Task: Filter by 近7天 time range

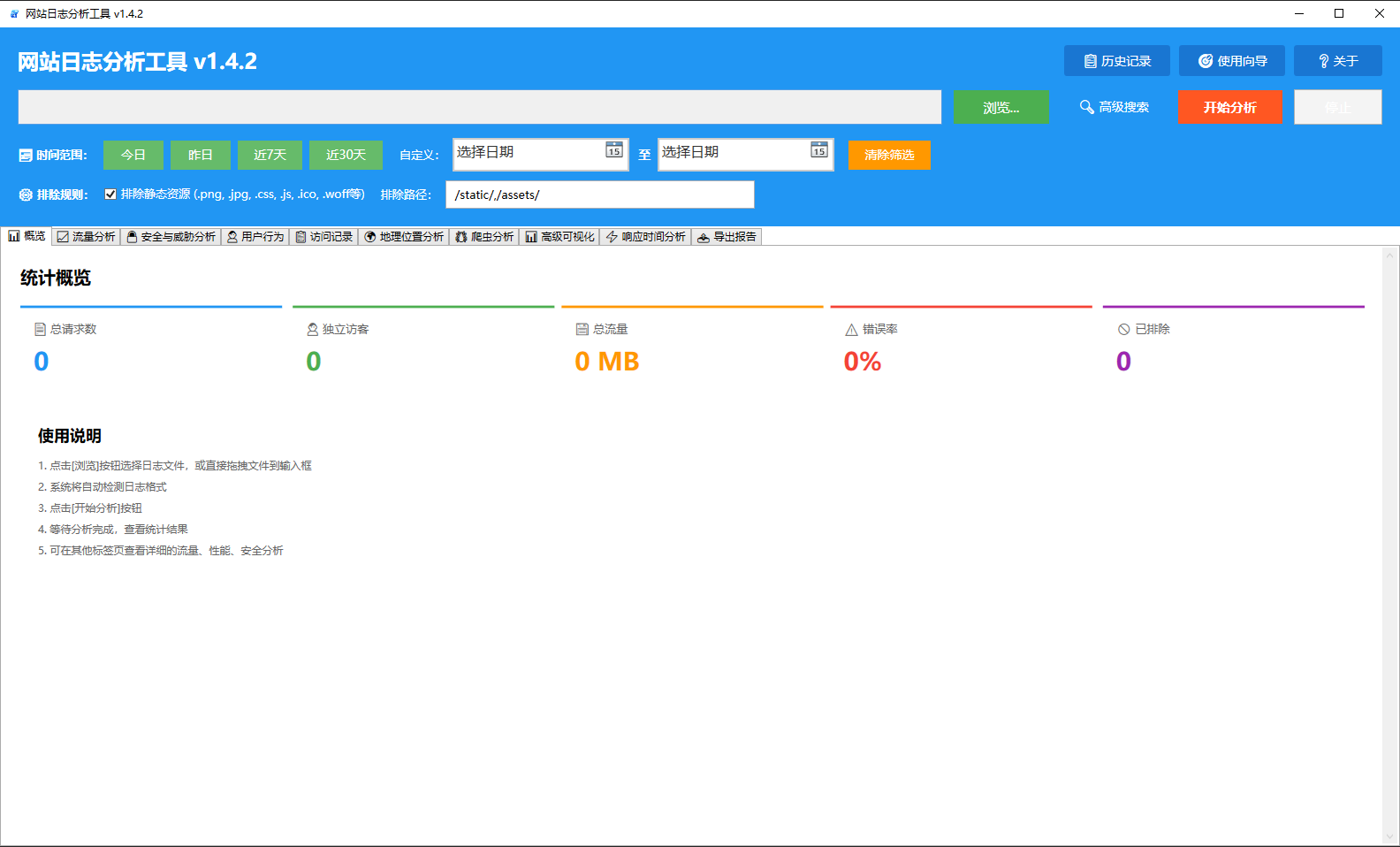Action: [x=270, y=155]
